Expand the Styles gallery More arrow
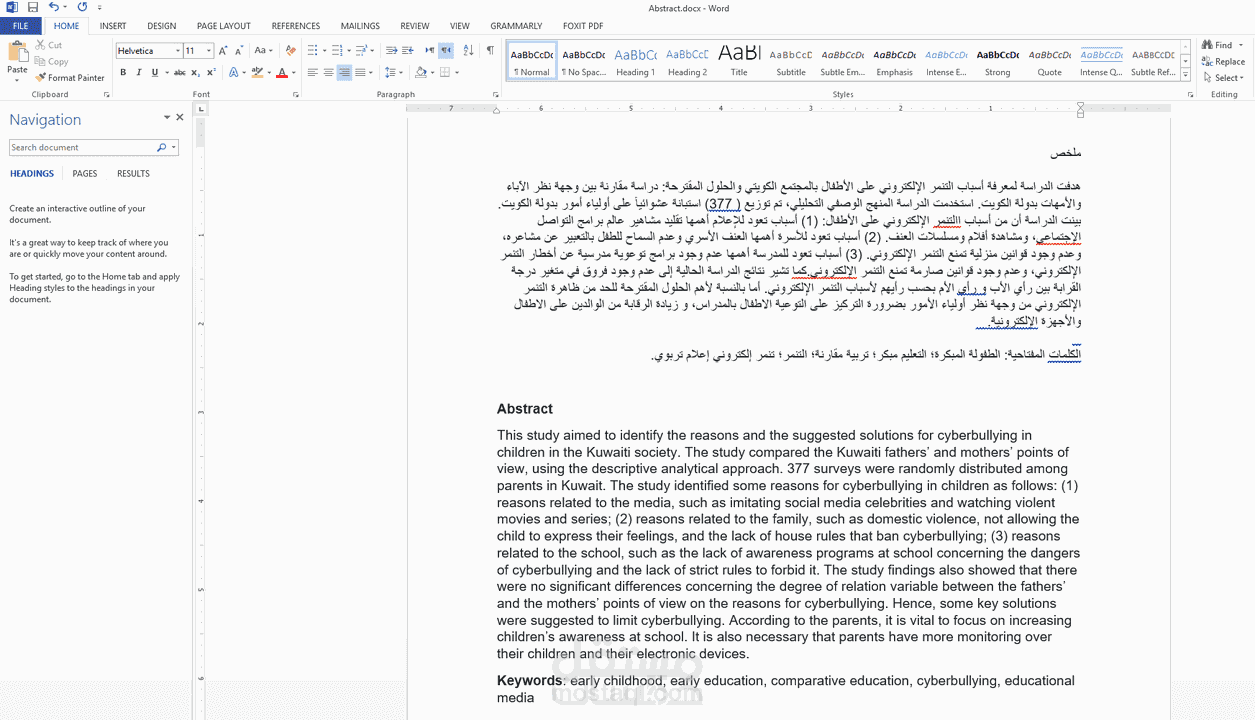This screenshot has height=720, width=1255. click(1185, 75)
